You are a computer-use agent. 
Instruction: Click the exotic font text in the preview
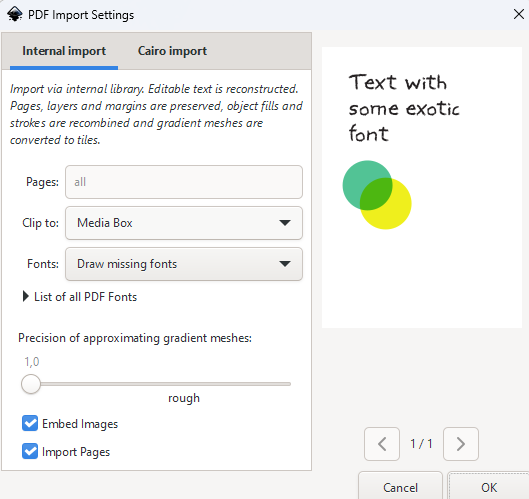pos(404,108)
